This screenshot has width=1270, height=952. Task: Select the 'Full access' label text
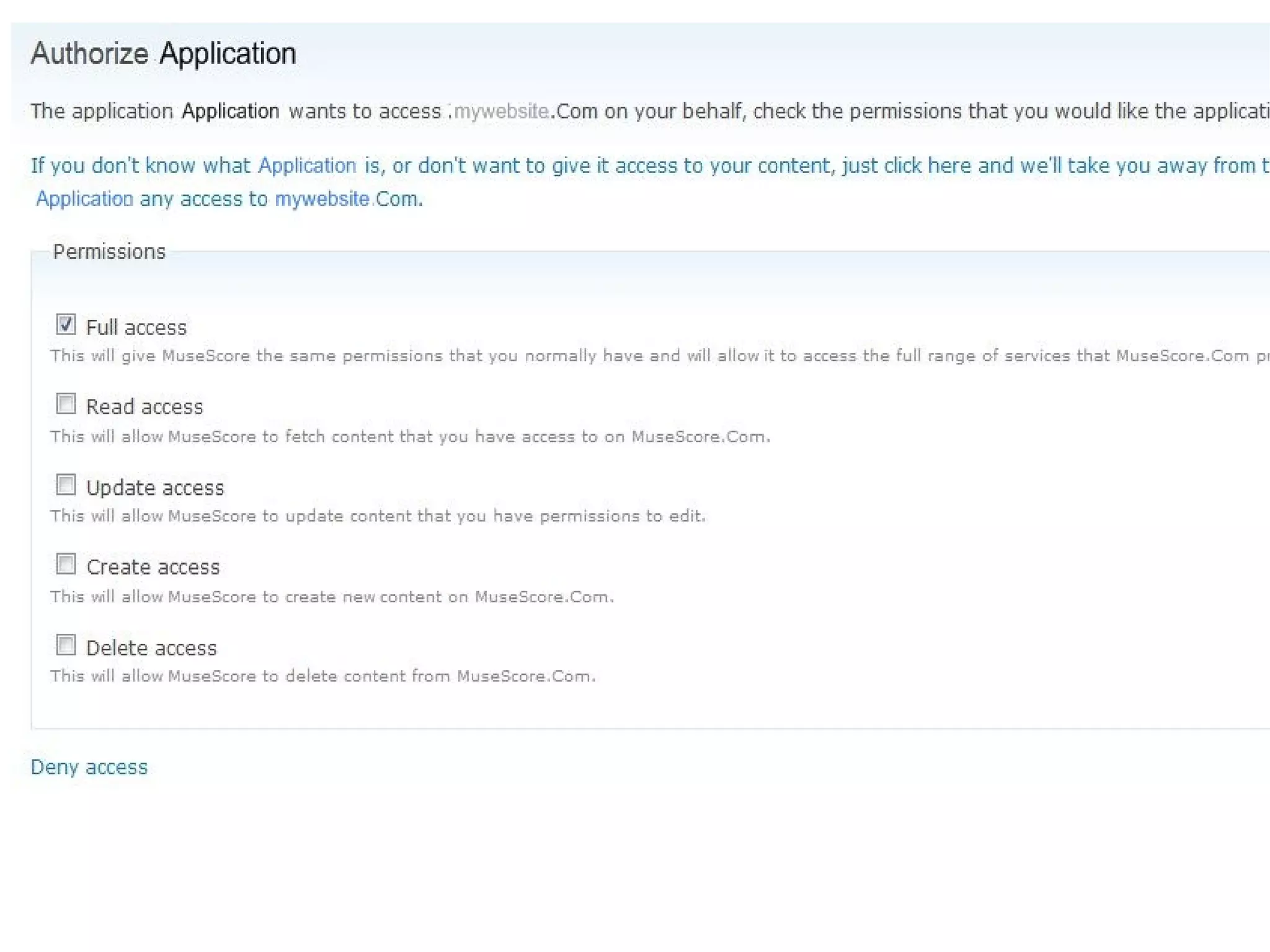click(x=136, y=327)
